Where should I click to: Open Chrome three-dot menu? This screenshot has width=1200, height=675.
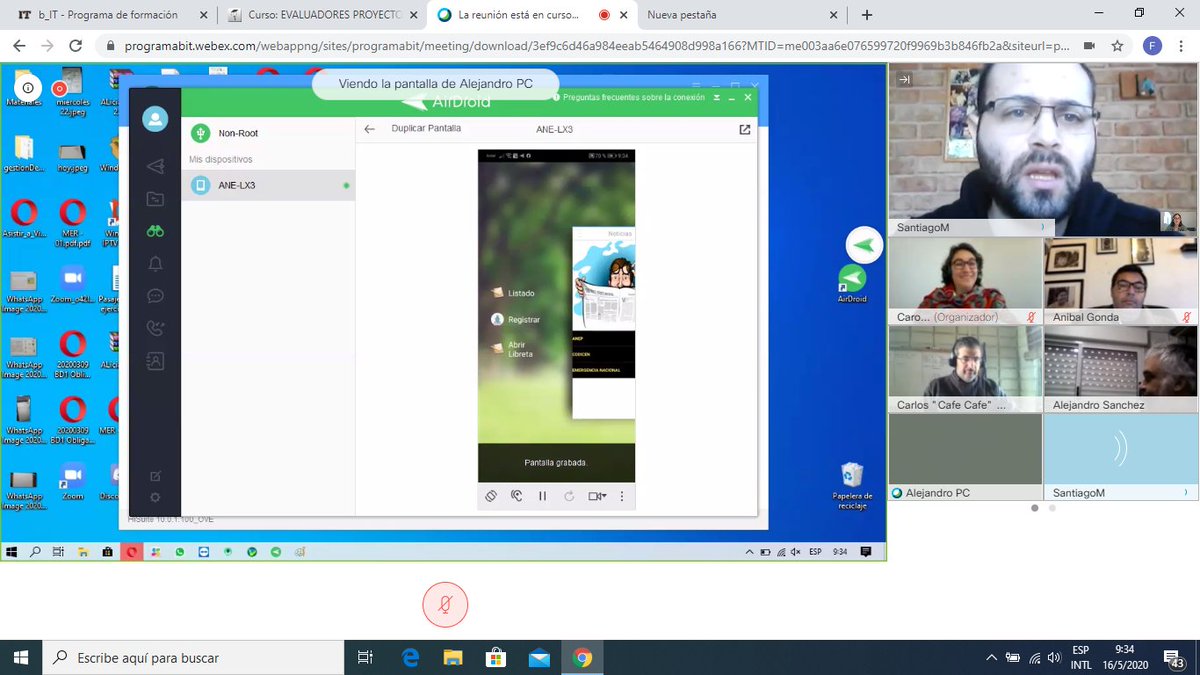pos(1182,46)
